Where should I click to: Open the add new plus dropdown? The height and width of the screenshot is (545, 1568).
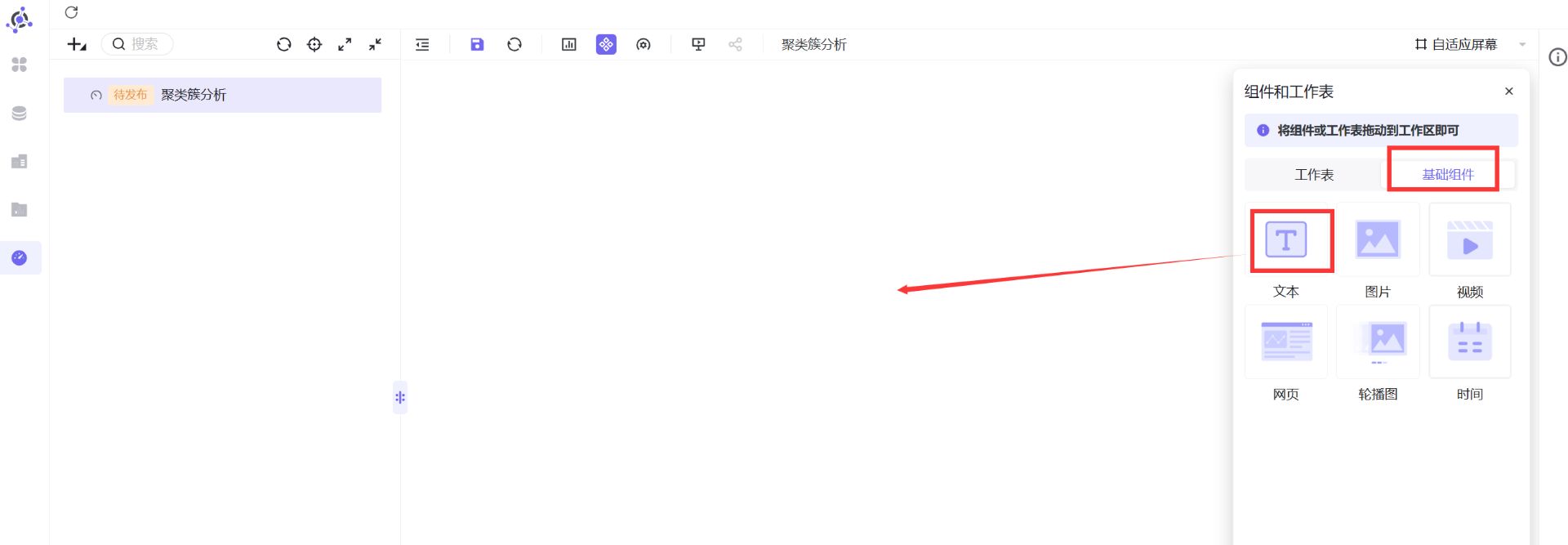pyautogui.click(x=77, y=44)
